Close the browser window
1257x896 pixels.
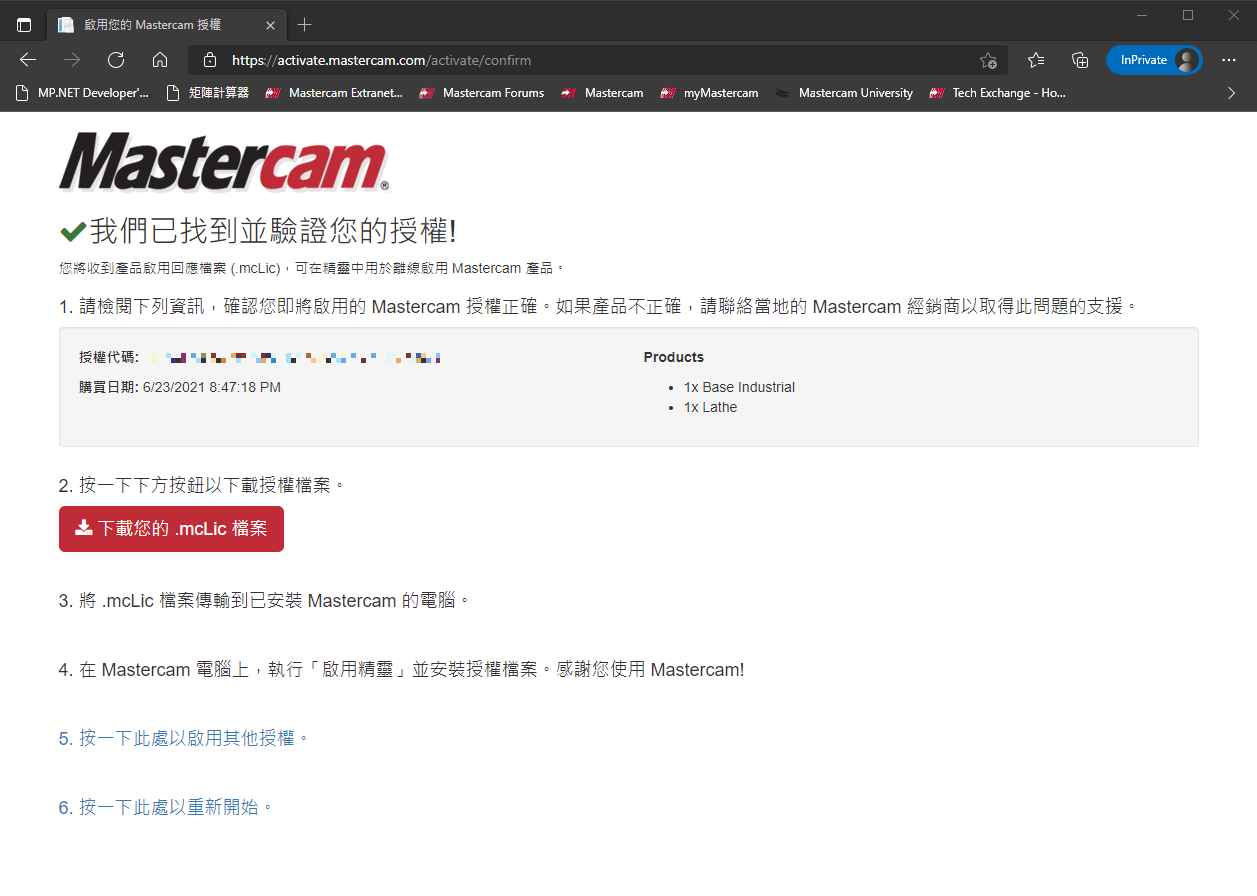click(x=1234, y=15)
